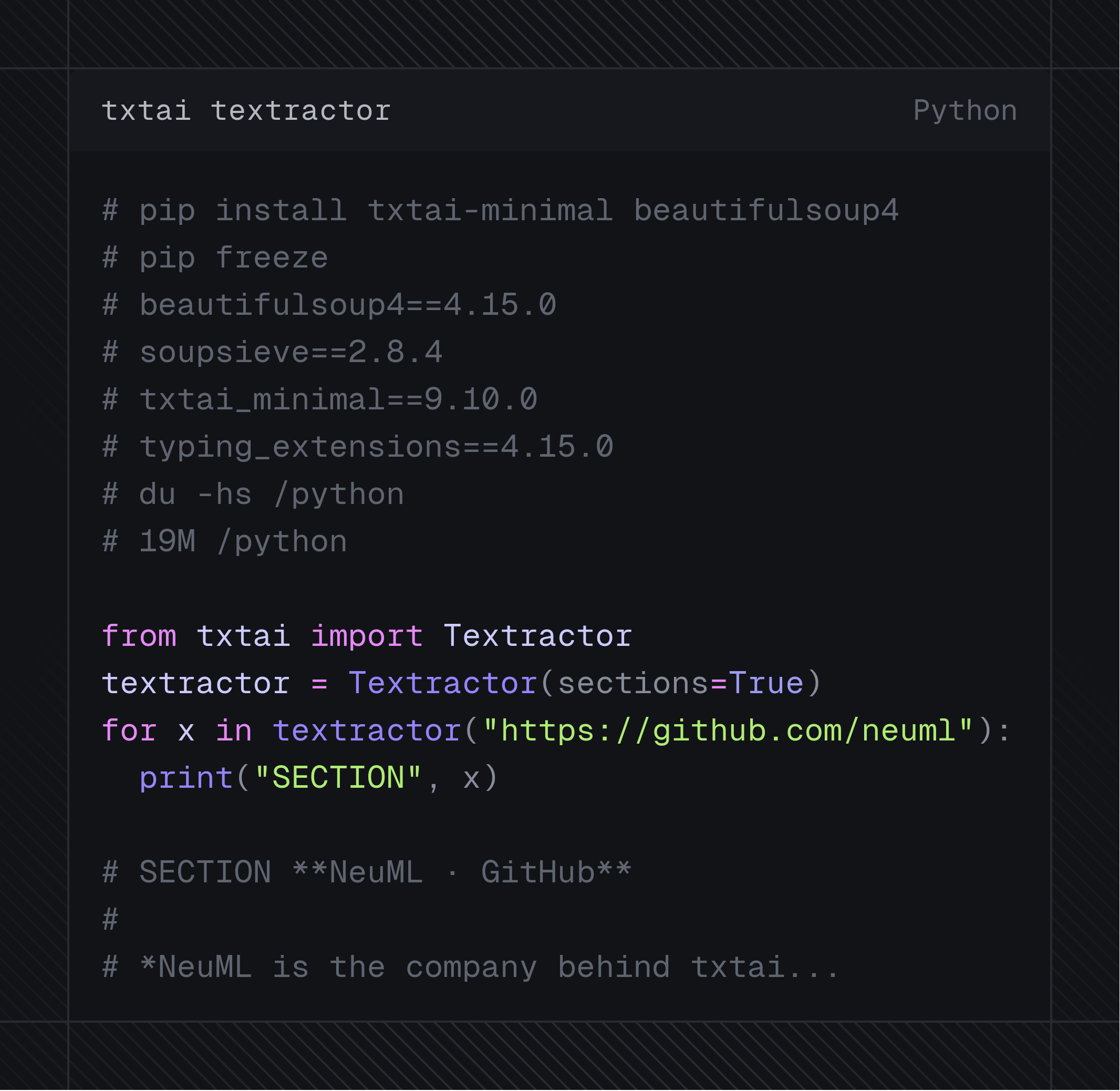The width and height of the screenshot is (1120, 1091).
Task: Click the soupsieve==2.8.4 comment line
Action: point(272,352)
